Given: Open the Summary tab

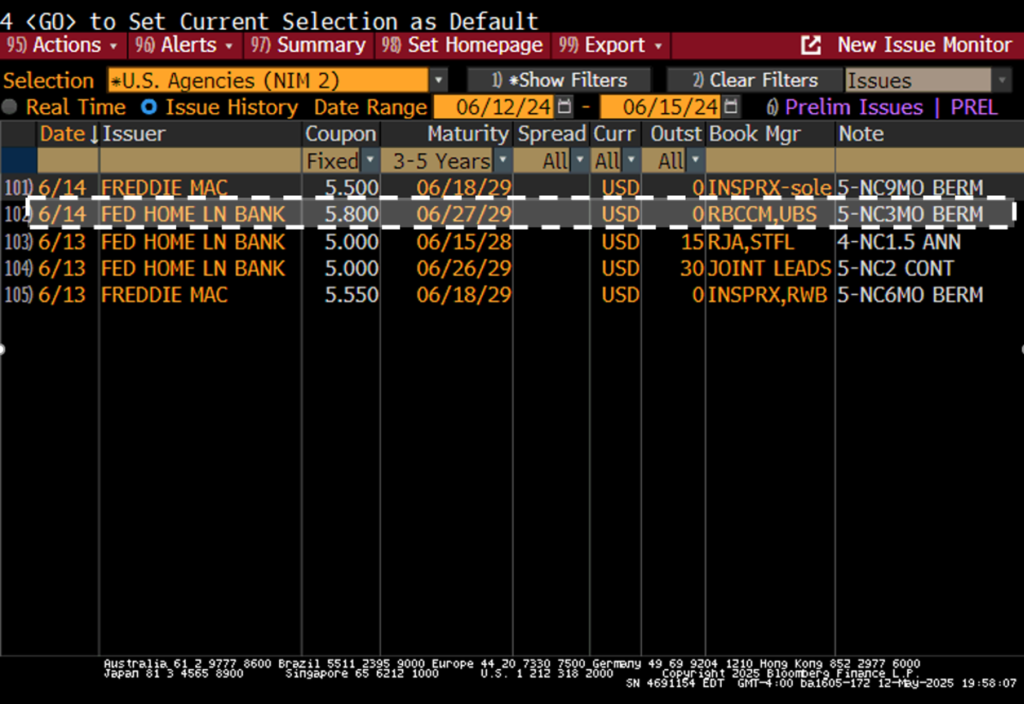Looking at the screenshot, I should pos(308,45).
